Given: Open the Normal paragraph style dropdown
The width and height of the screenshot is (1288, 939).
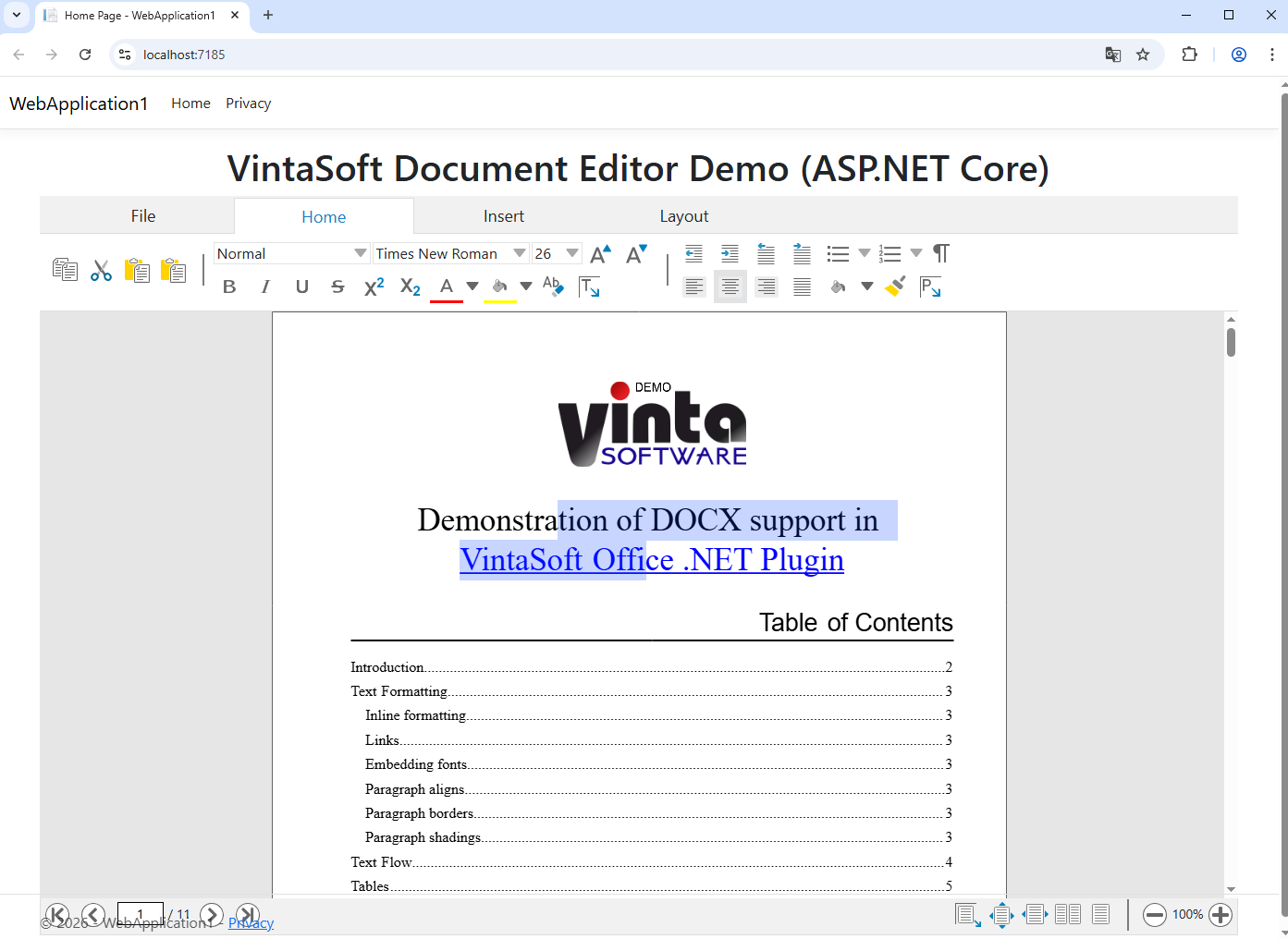Looking at the screenshot, I should (360, 254).
